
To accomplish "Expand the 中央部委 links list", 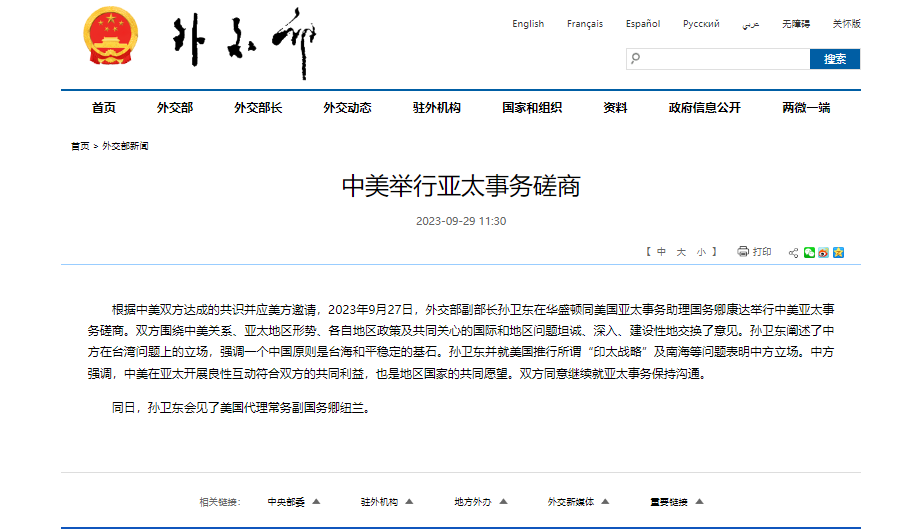I will pos(293,502).
